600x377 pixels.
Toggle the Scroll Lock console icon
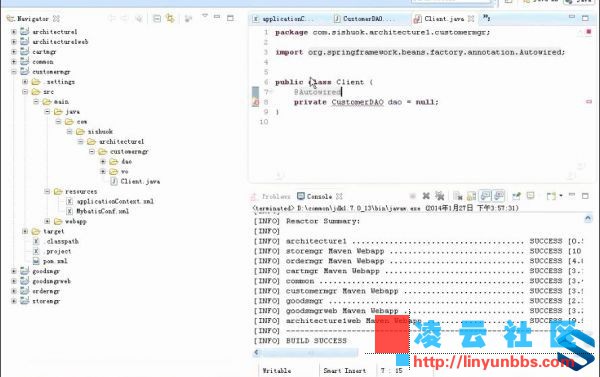click(471, 196)
